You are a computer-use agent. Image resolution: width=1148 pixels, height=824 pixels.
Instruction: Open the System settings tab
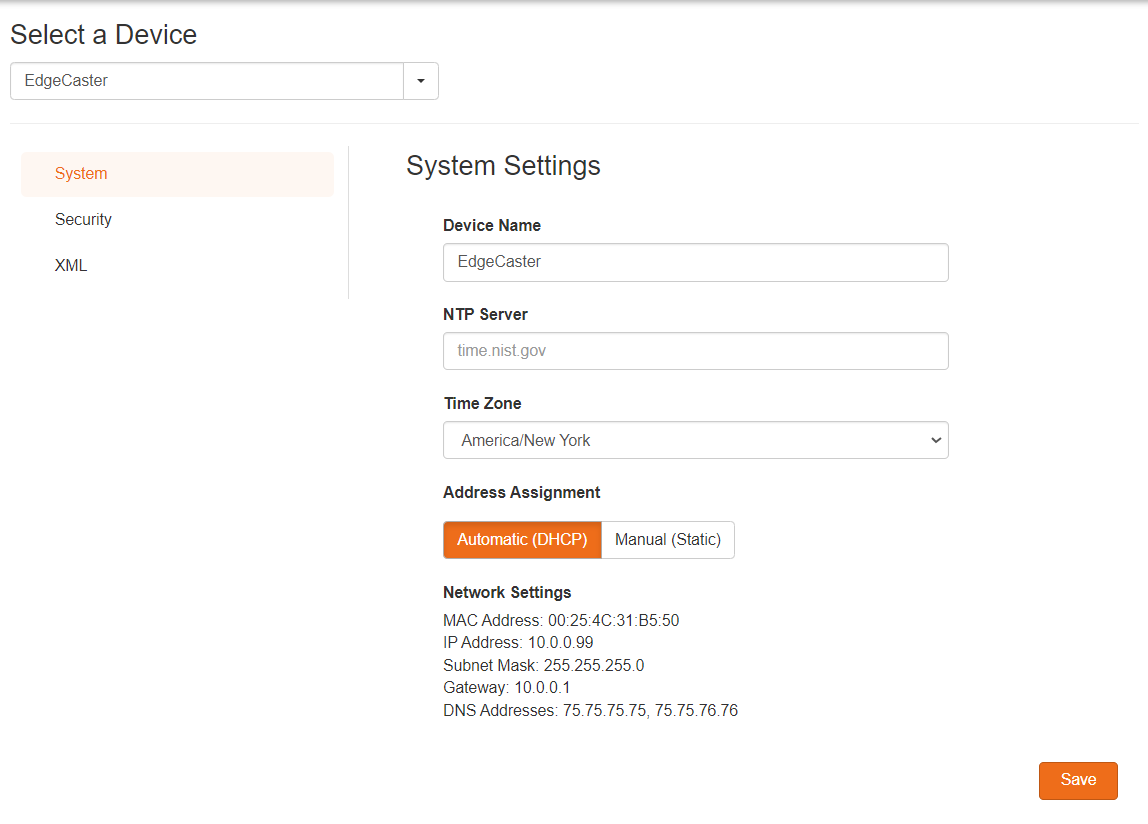(x=177, y=174)
